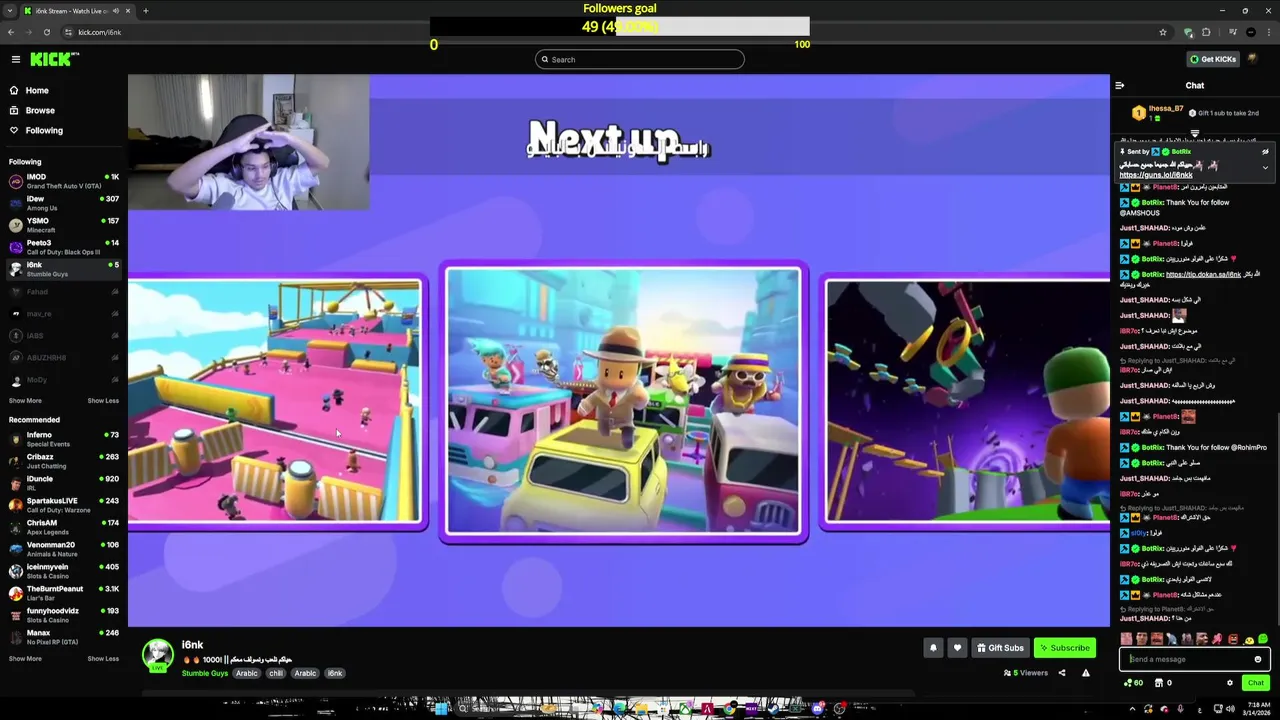Open the iDew Among Us channel

pyautogui.click(x=64, y=203)
